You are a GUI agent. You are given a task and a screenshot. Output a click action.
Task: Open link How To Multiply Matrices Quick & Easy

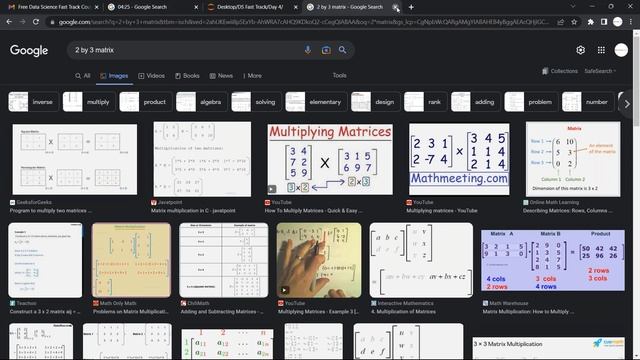click(x=313, y=211)
